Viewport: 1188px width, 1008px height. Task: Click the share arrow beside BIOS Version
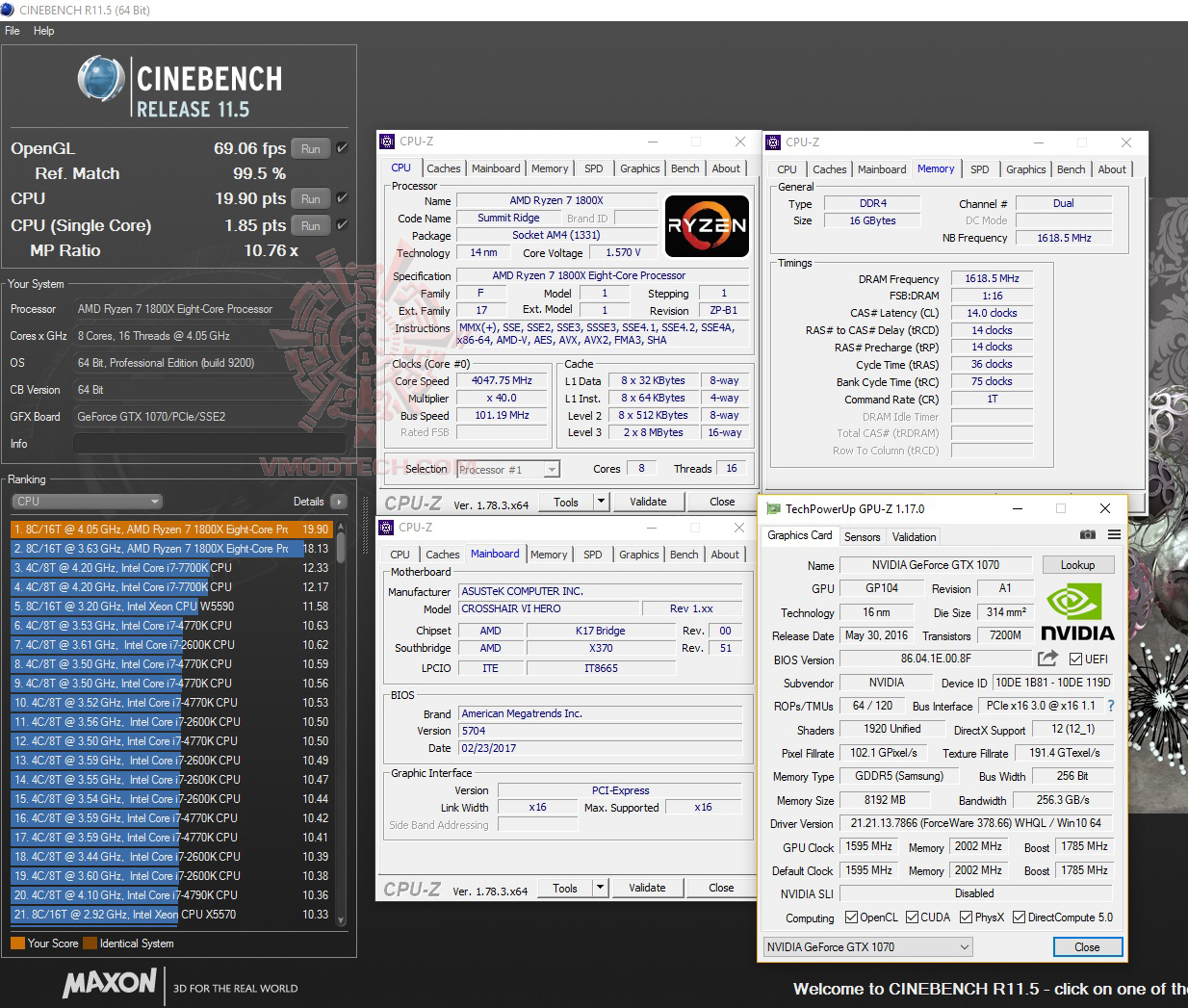(x=1046, y=659)
